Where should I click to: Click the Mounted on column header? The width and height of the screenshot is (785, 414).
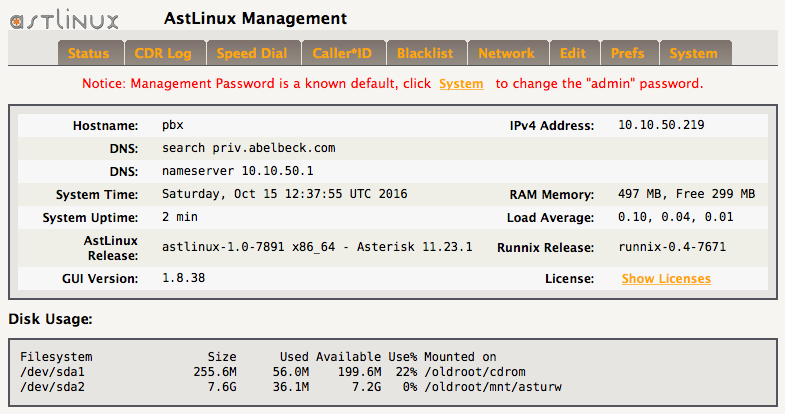(x=460, y=357)
